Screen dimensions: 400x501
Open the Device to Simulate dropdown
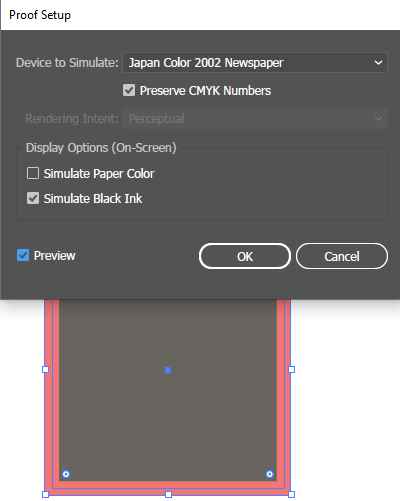pyautogui.click(x=255, y=63)
